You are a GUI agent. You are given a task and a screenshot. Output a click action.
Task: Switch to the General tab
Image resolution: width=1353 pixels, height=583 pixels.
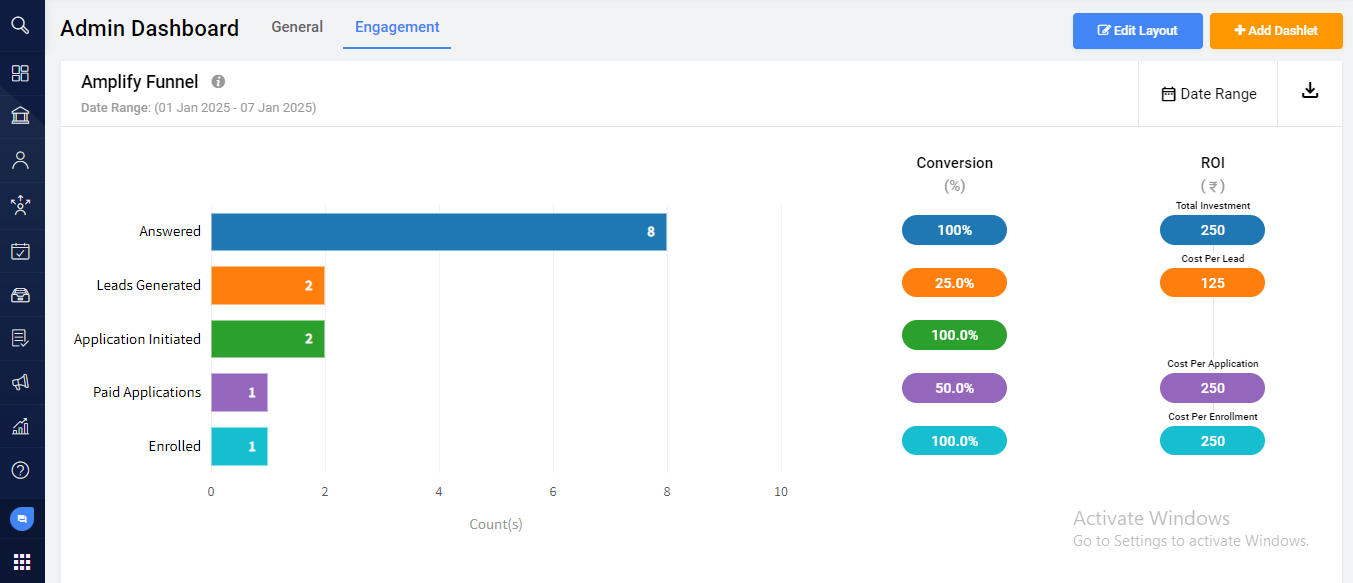click(297, 27)
